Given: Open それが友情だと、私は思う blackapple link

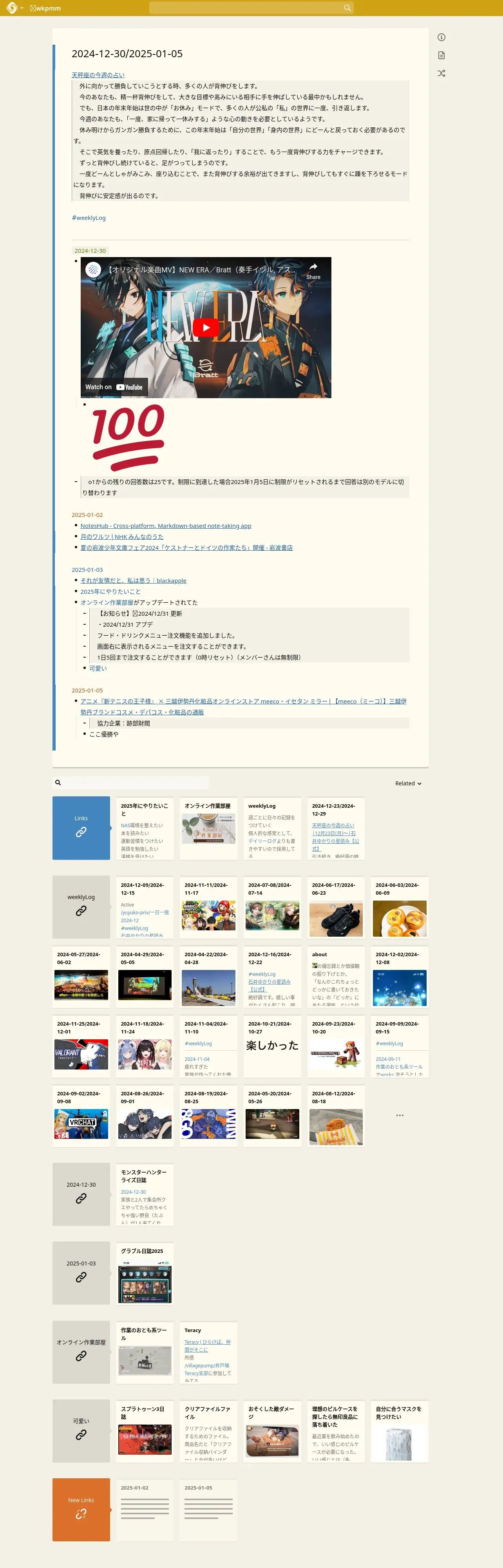Looking at the screenshot, I should [133, 581].
